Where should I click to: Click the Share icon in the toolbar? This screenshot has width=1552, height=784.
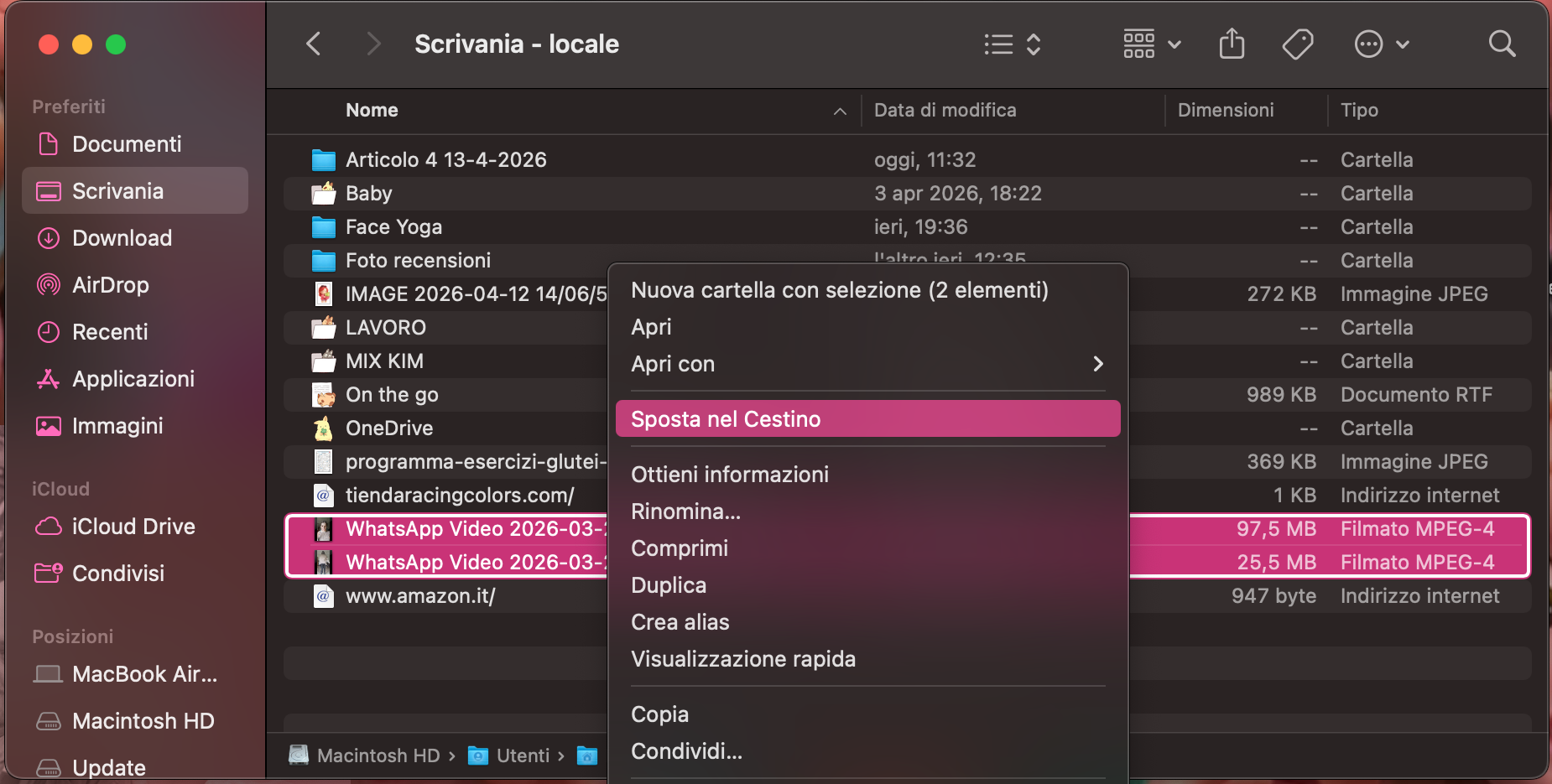(1232, 44)
